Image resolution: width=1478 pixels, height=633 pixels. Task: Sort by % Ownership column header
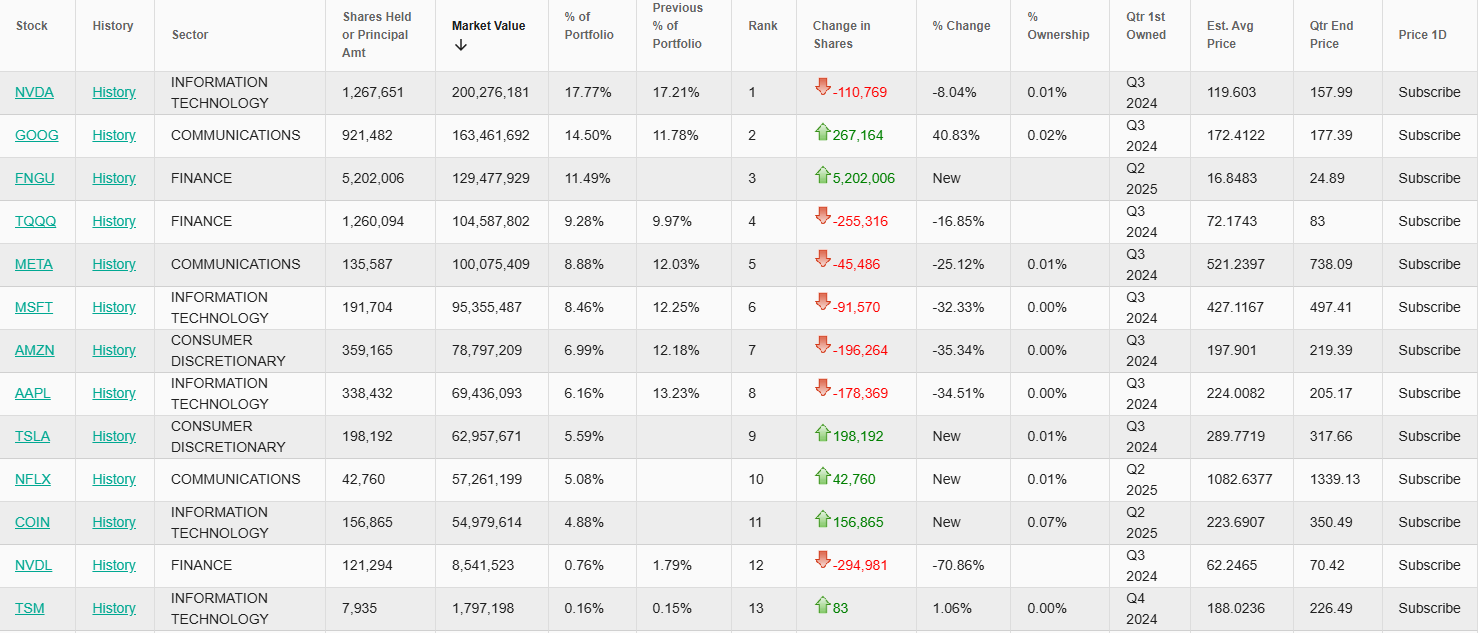1058,26
